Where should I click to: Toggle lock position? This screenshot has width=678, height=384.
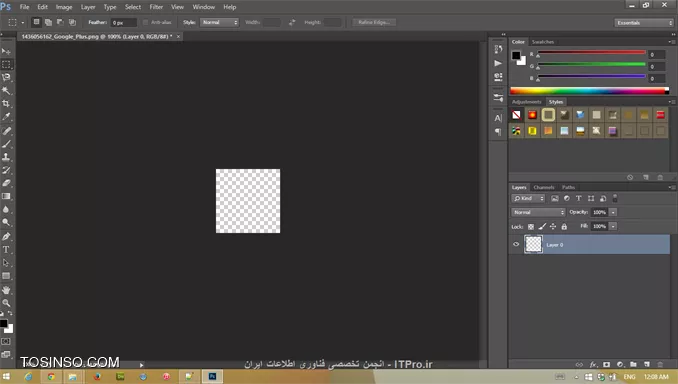(x=553, y=227)
